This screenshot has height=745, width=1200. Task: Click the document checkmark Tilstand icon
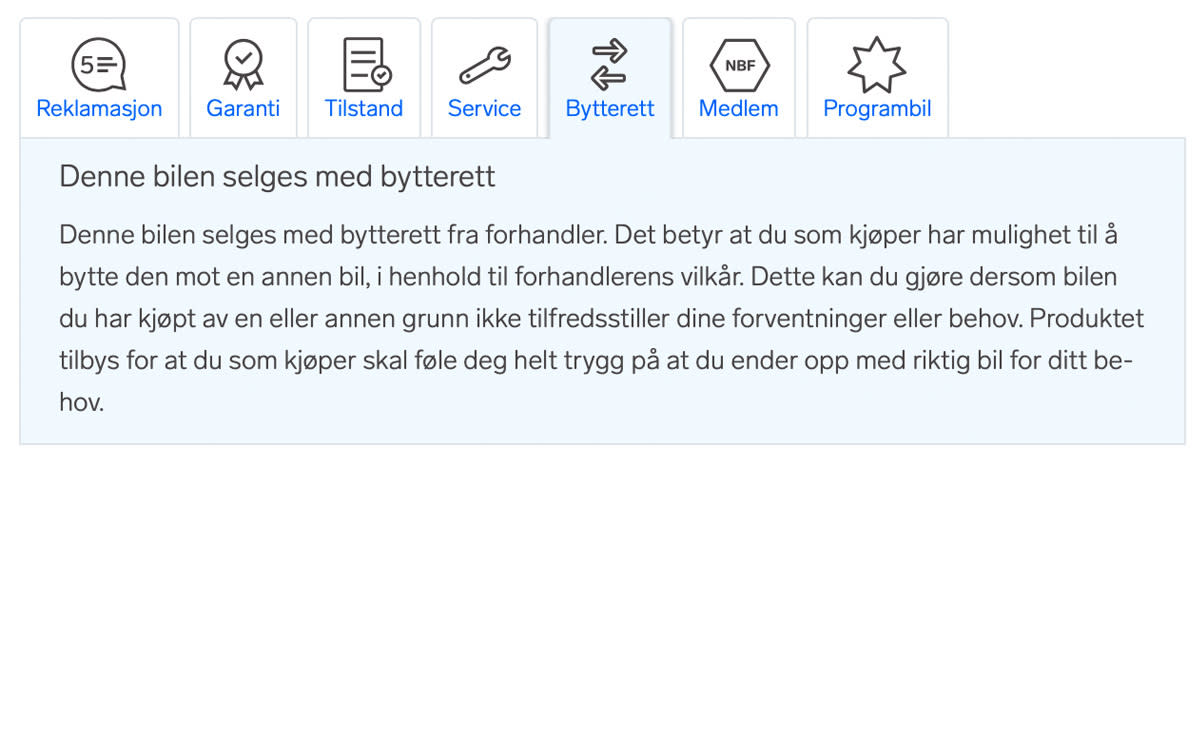click(x=367, y=65)
